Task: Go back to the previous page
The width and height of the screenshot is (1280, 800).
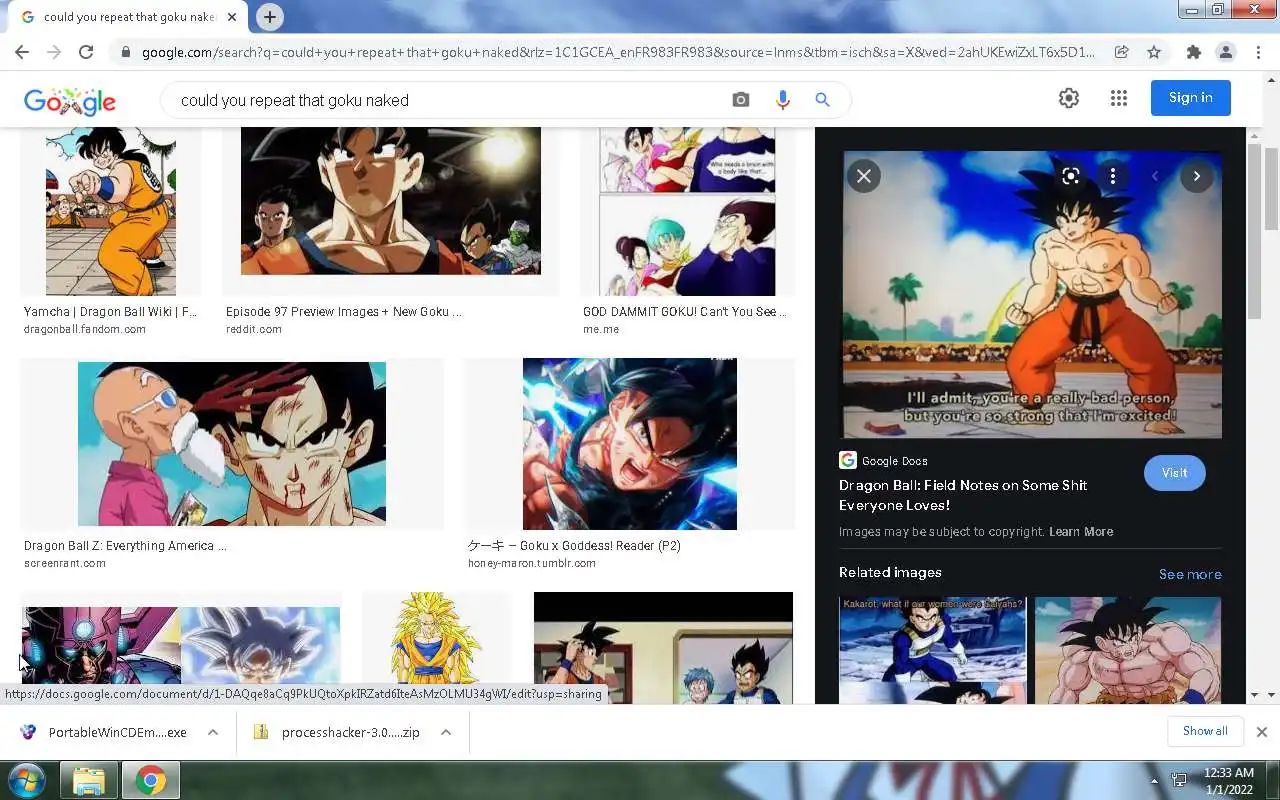Action: [x=22, y=52]
